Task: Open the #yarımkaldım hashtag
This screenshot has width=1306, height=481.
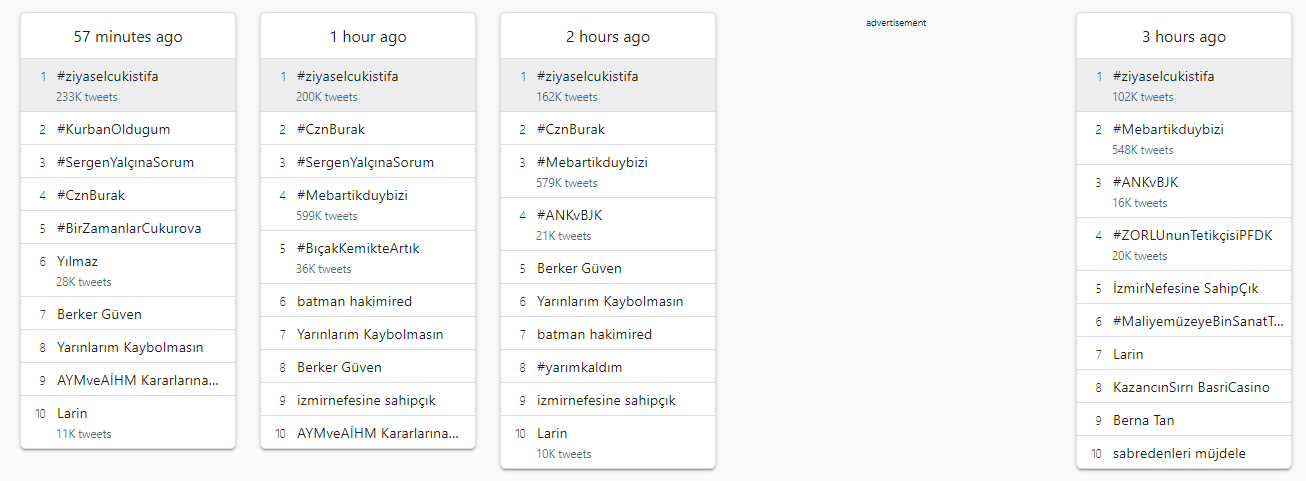Action: (x=580, y=367)
